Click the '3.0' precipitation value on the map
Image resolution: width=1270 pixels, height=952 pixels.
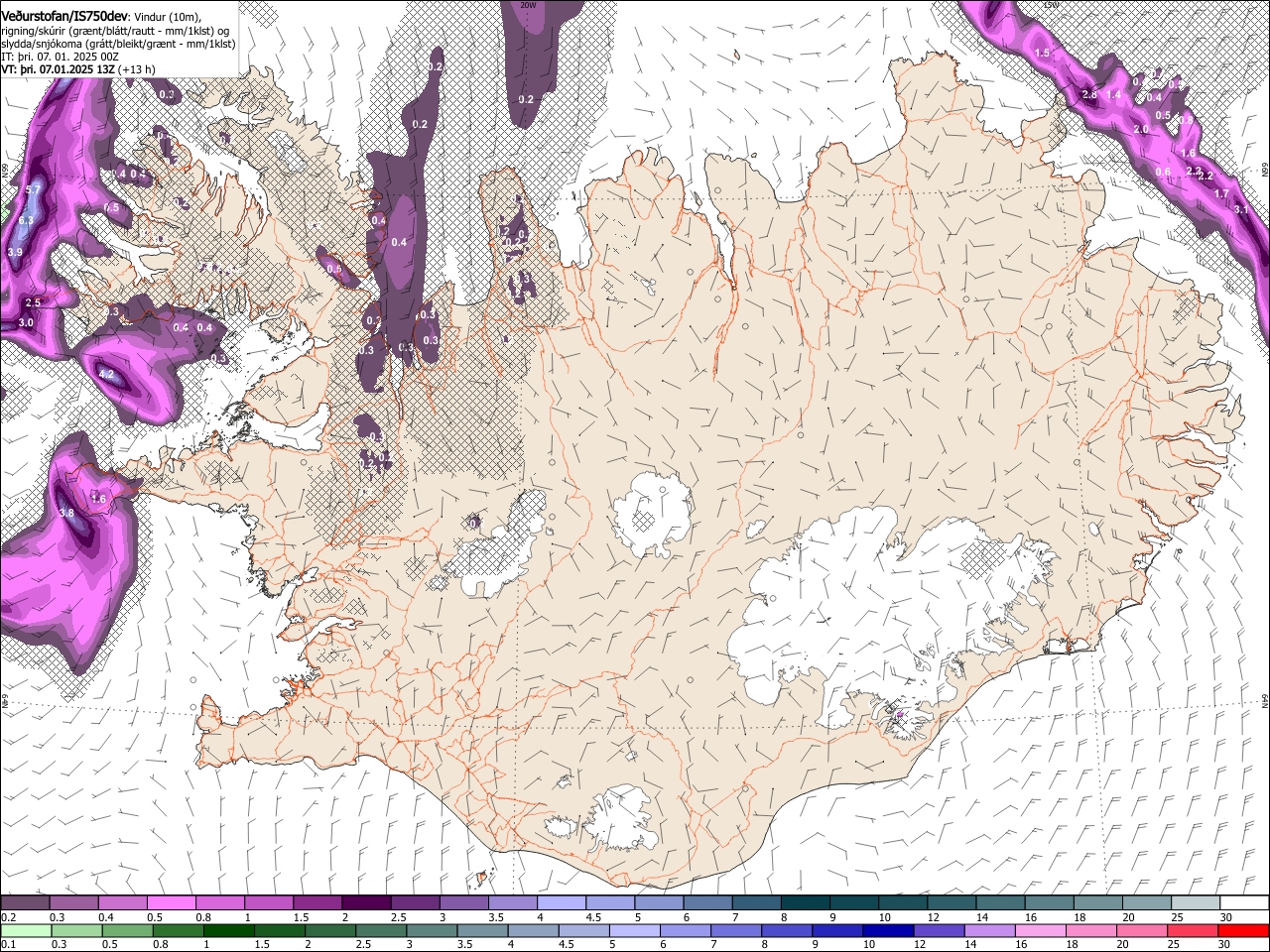tap(26, 322)
